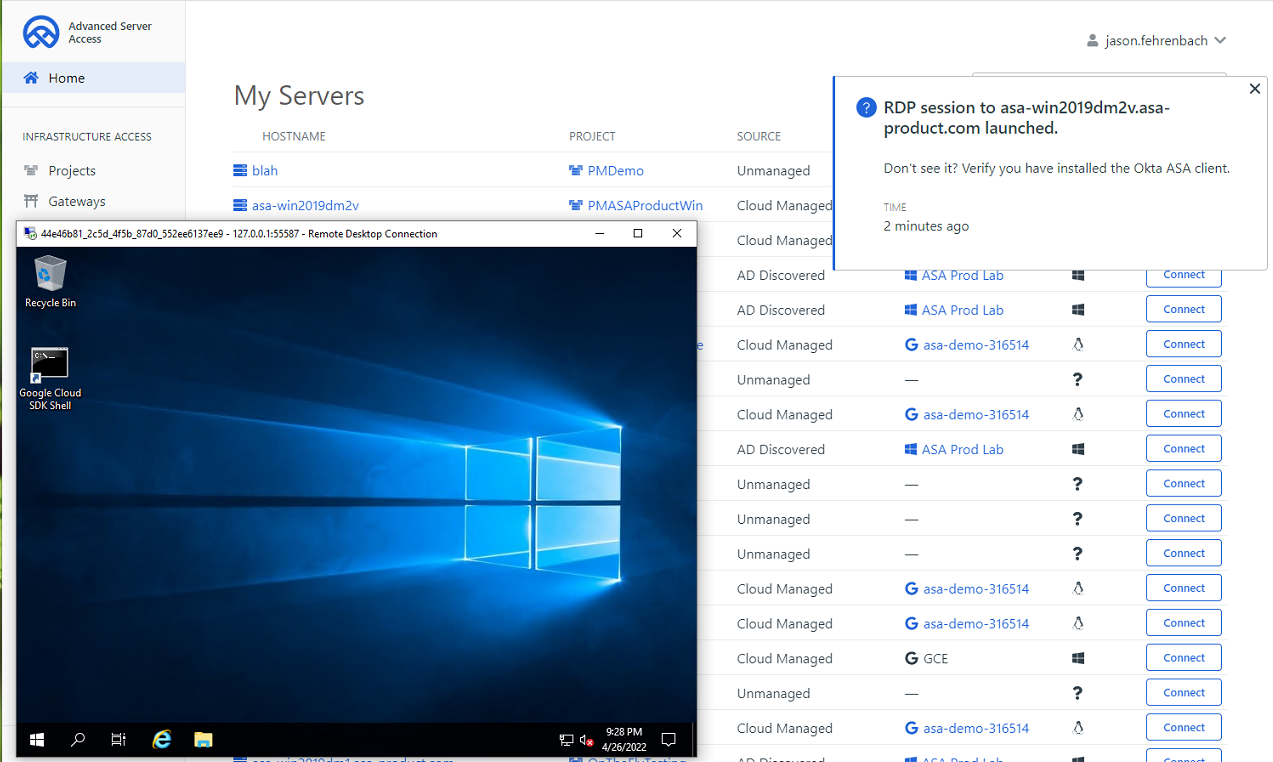The width and height of the screenshot is (1273, 762).
Task: Open Task View on remote taskbar
Action: [118, 740]
